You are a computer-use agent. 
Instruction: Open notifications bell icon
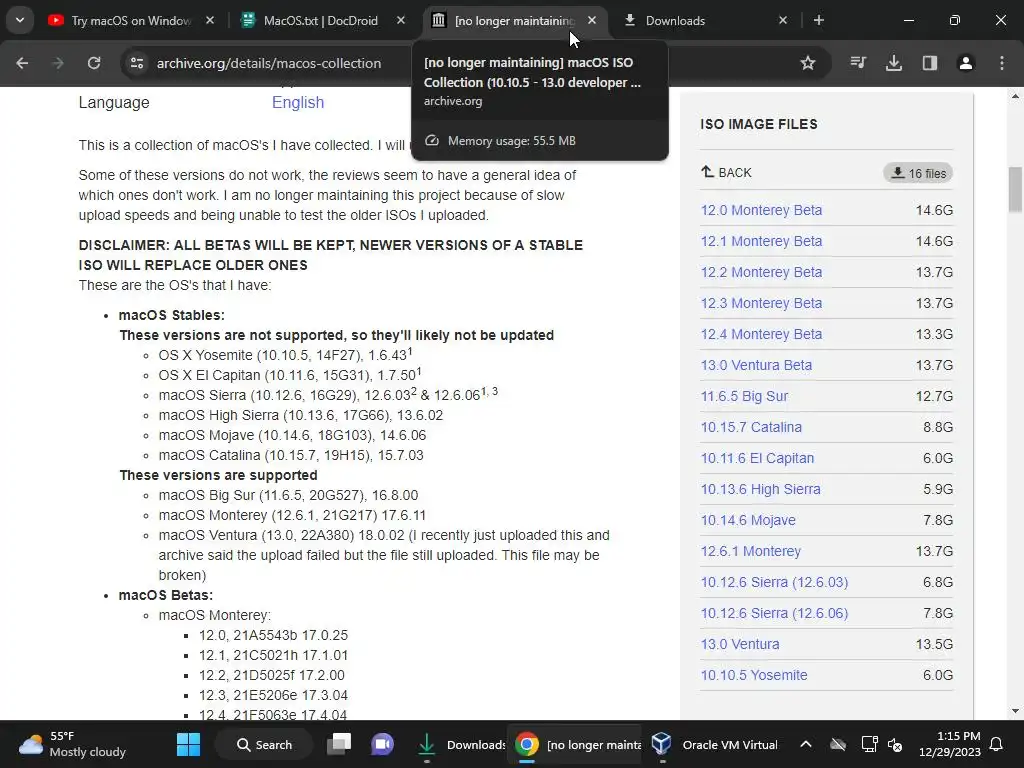[x=997, y=744]
